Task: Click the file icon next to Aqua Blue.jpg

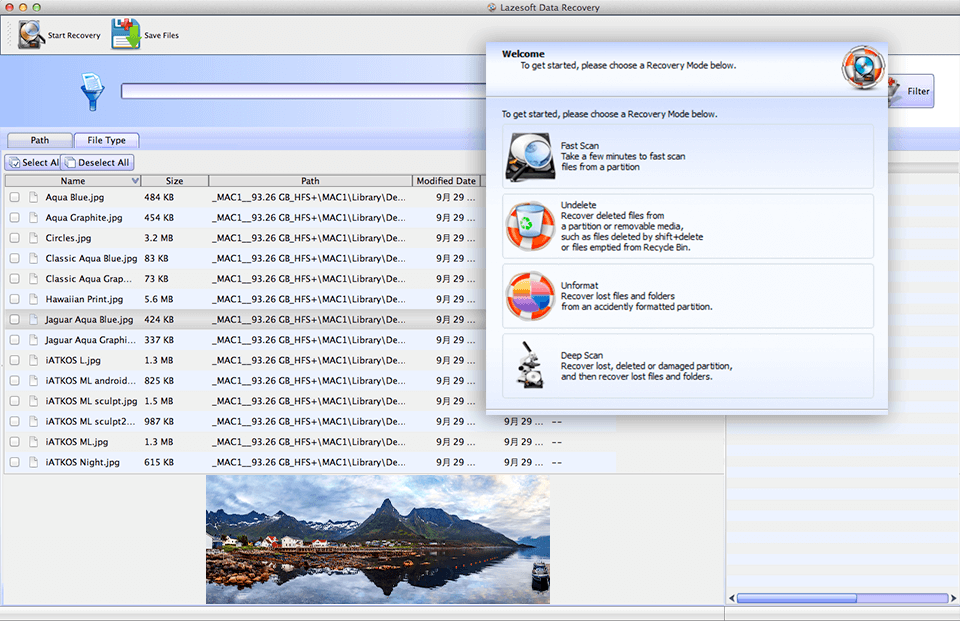Action: coord(34,197)
